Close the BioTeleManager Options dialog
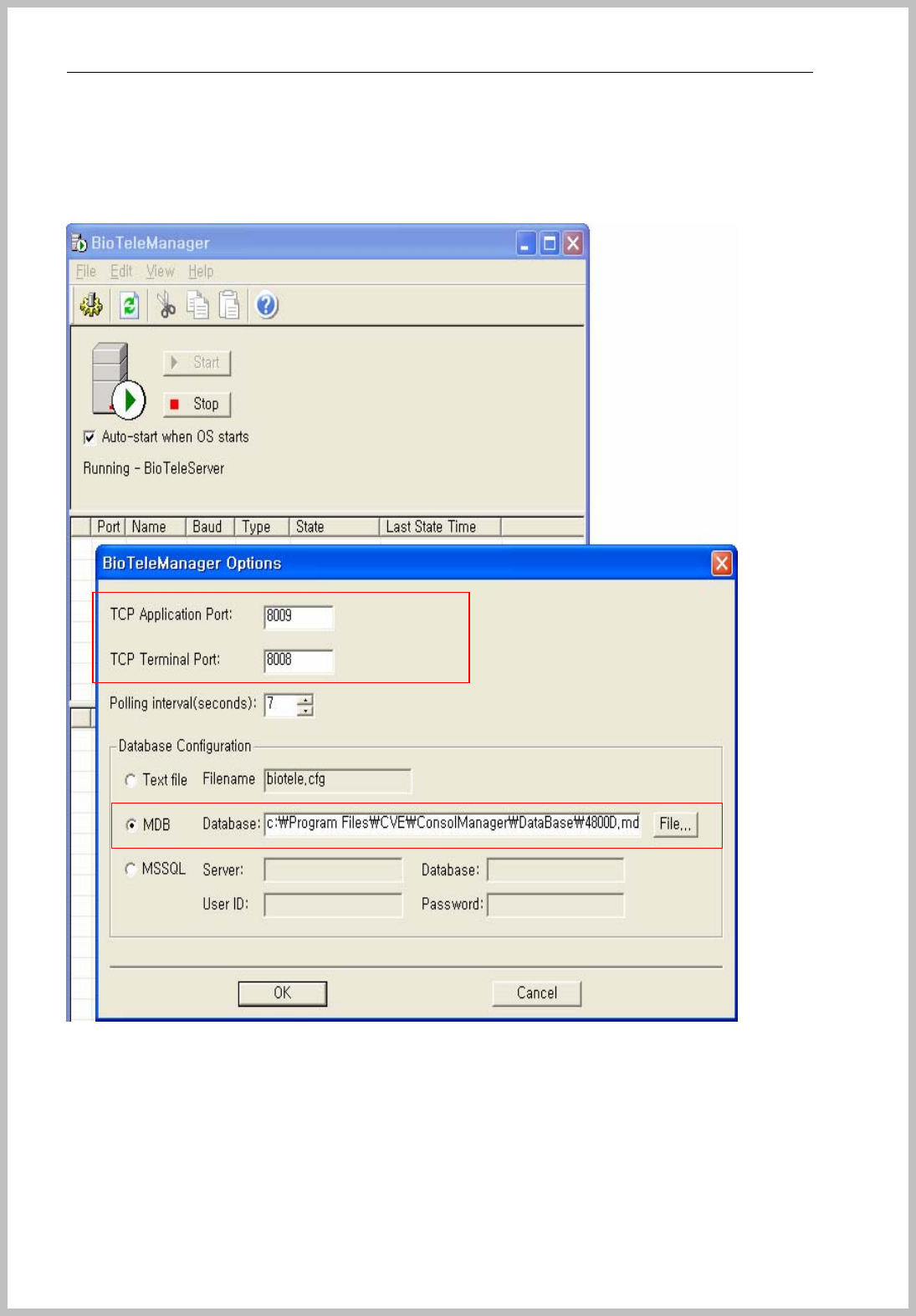Screen dimensions: 916x1316 click(x=722, y=564)
